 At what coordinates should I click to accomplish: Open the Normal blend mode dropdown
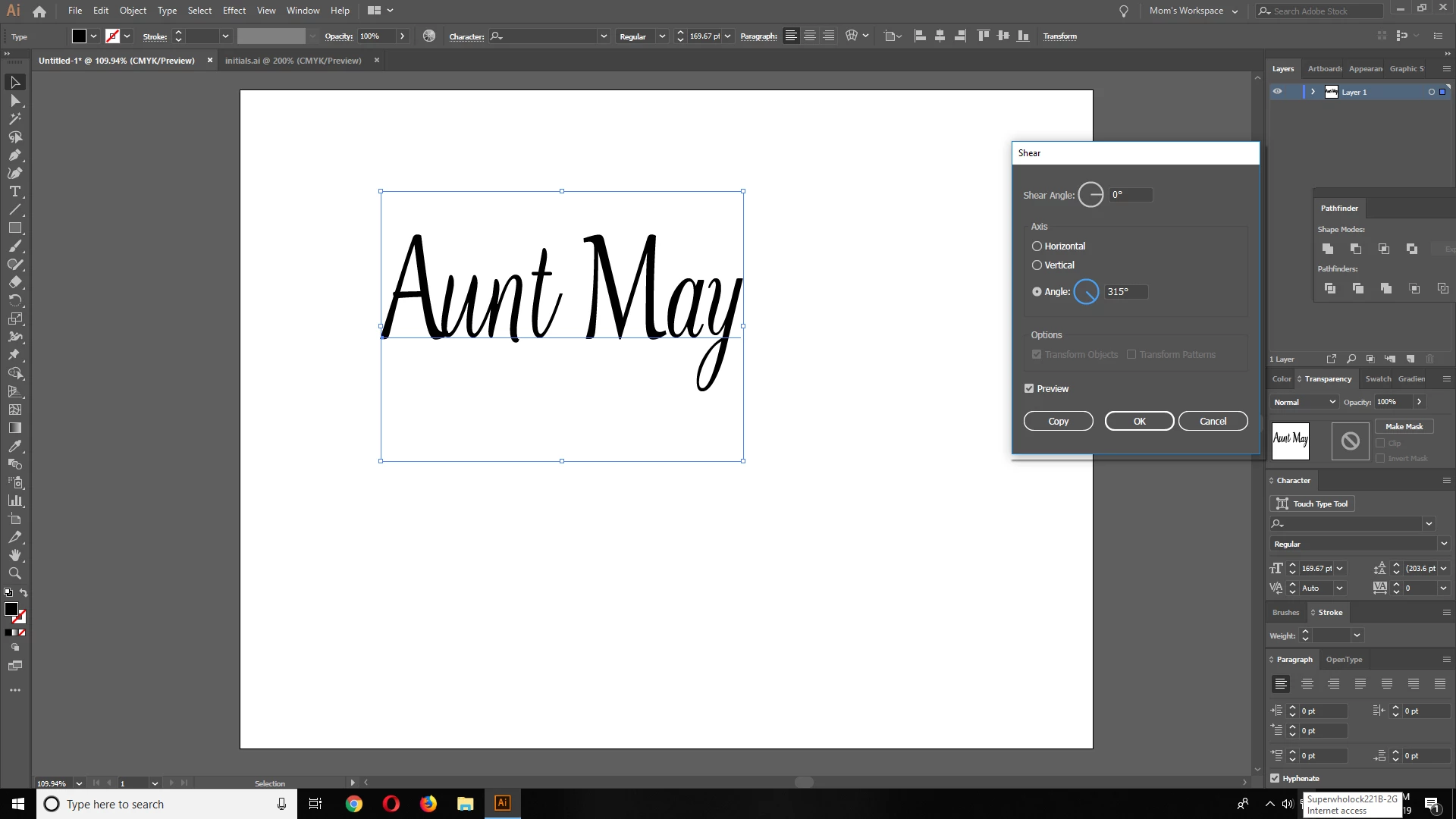(x=1304, y=402)
